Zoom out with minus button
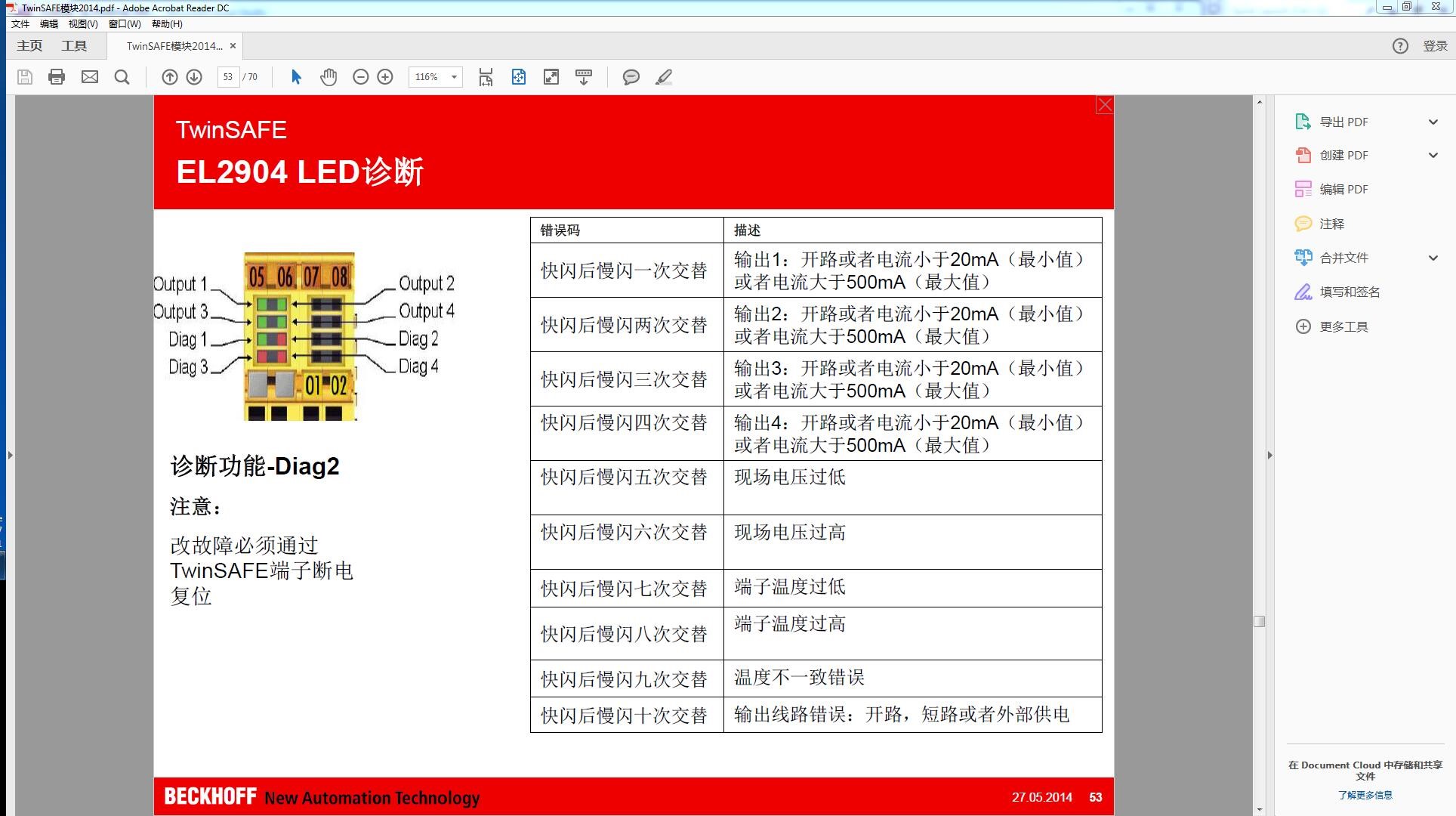 pos(361,77)
